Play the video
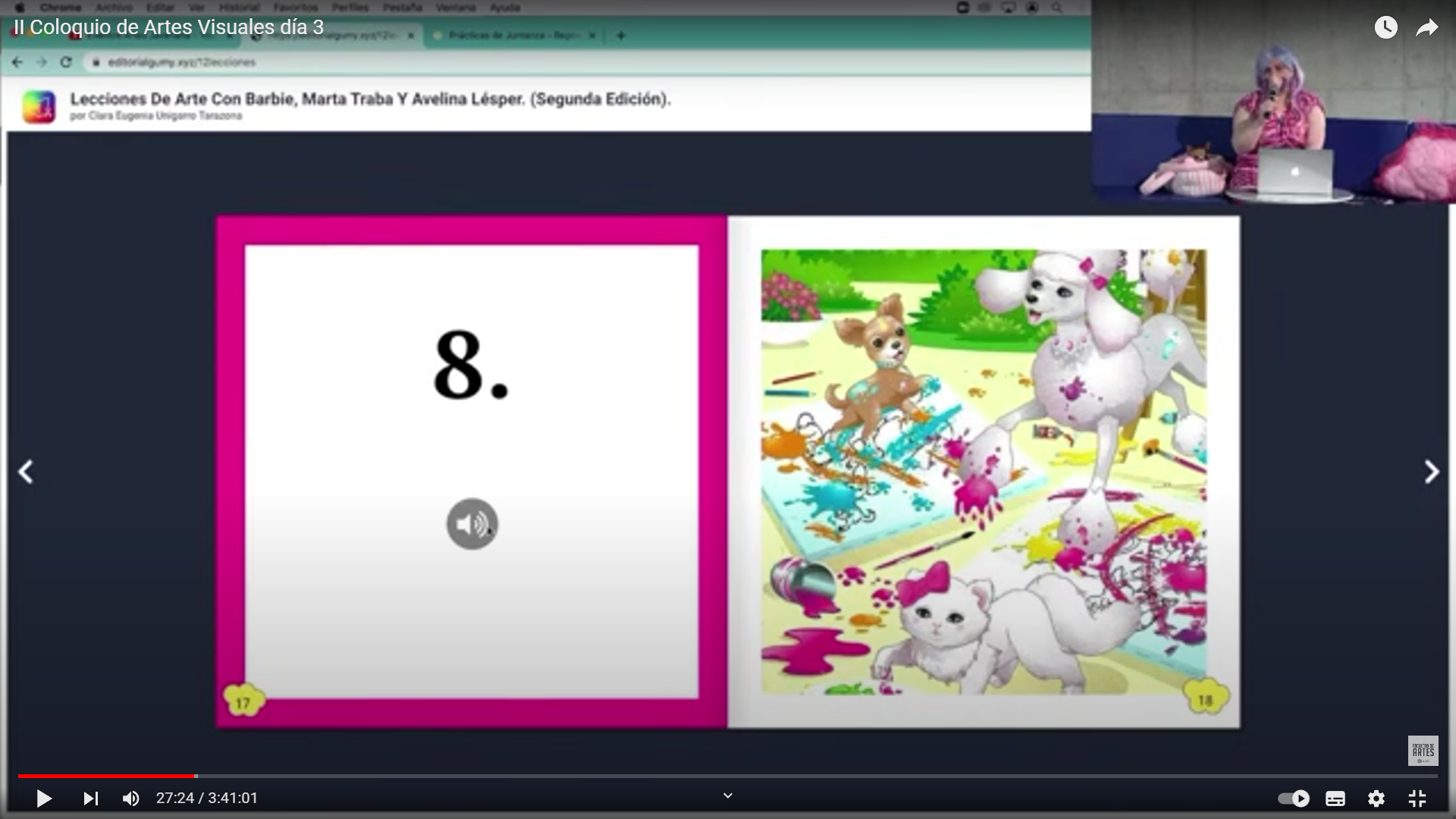The width and height of the screenshot is (1456, 819). (x=44, y=799)
